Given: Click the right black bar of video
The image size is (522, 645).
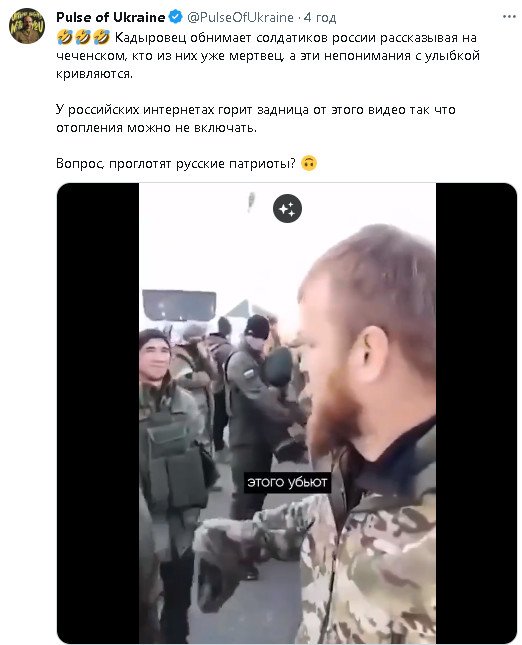Looking at the screenshot, I should (x=476, y=413).
